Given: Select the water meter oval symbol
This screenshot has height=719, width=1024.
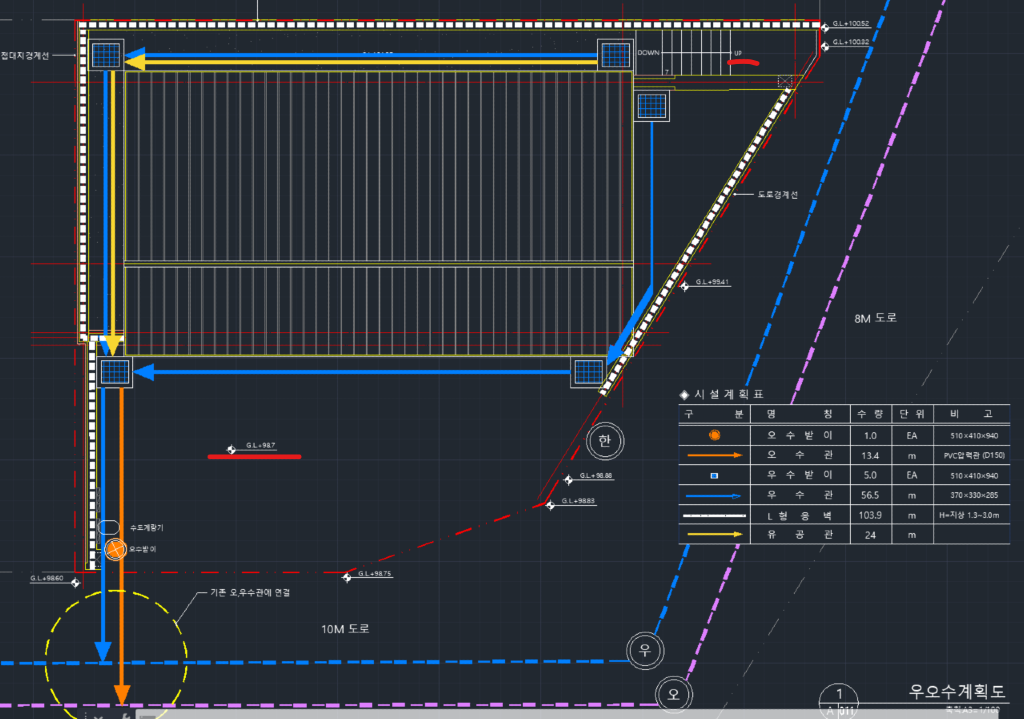Looking at the screenshot, I should 109,527.
